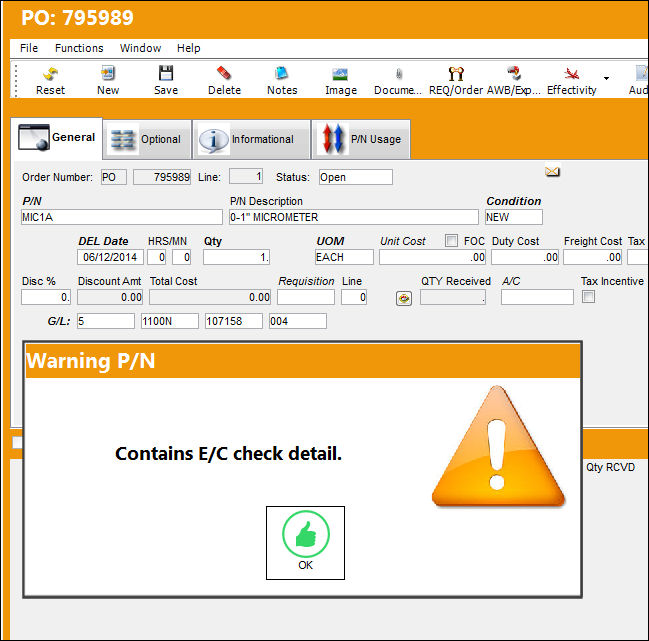Screen dimensions: 649x641
Task: Open the Documents paperclip icon
Action: (398, 74)
